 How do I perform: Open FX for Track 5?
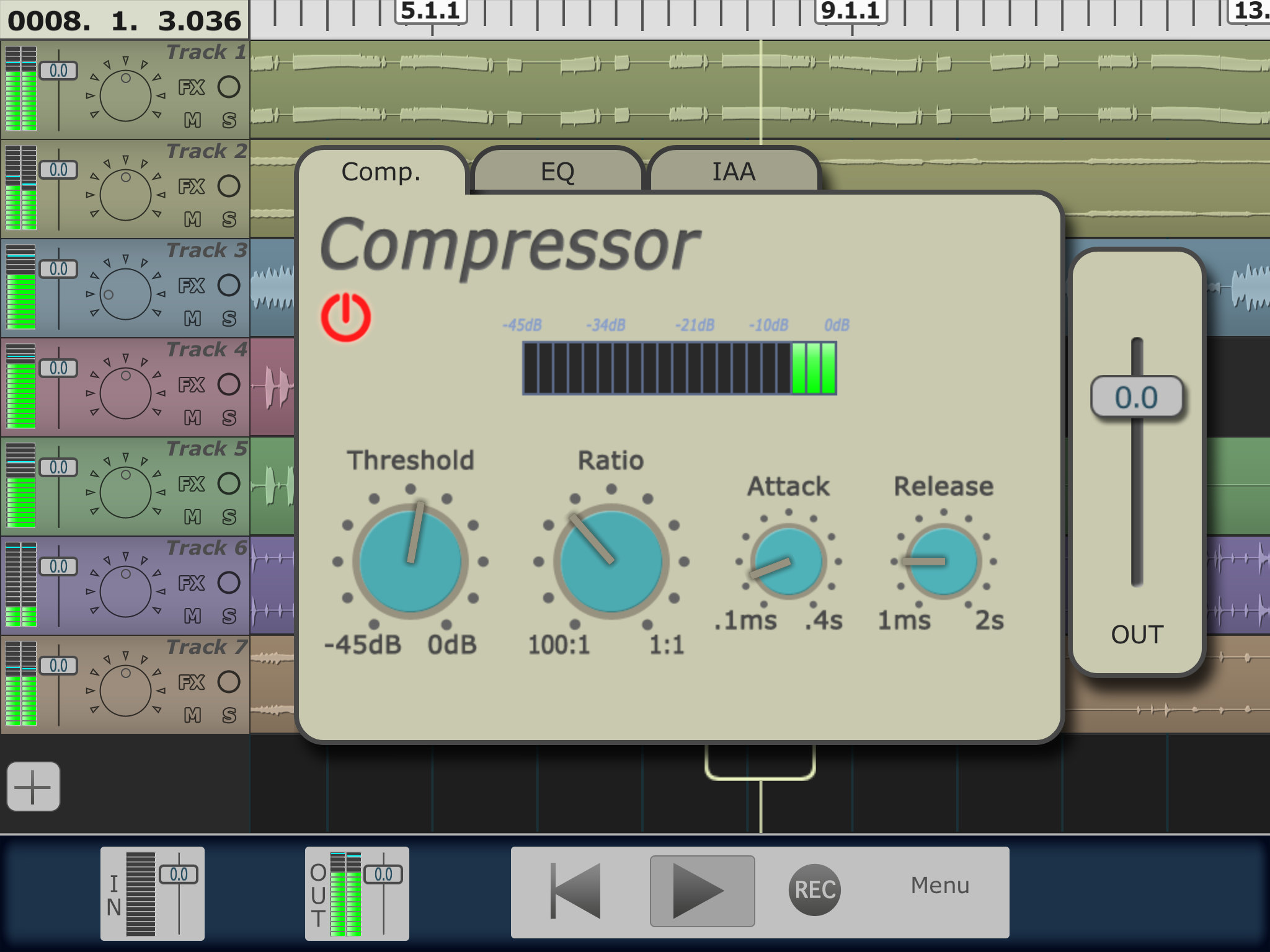point(191,484)
